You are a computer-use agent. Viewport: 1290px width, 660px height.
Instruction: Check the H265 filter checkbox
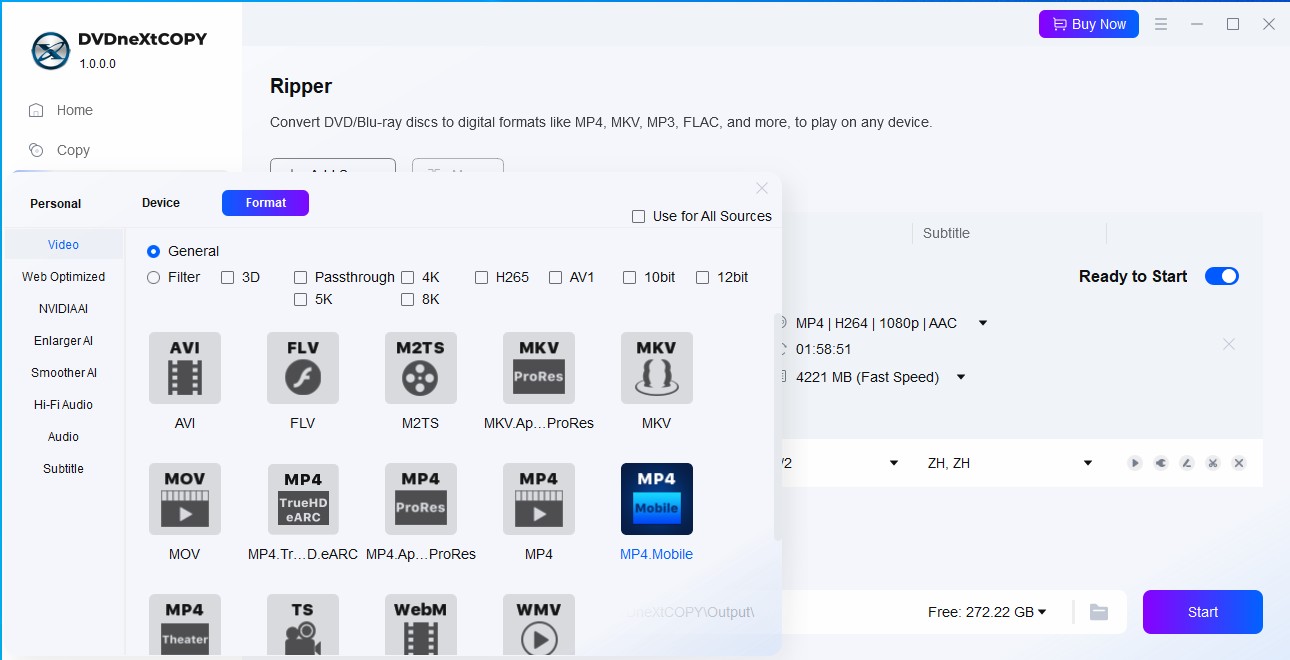pos(482,277)
